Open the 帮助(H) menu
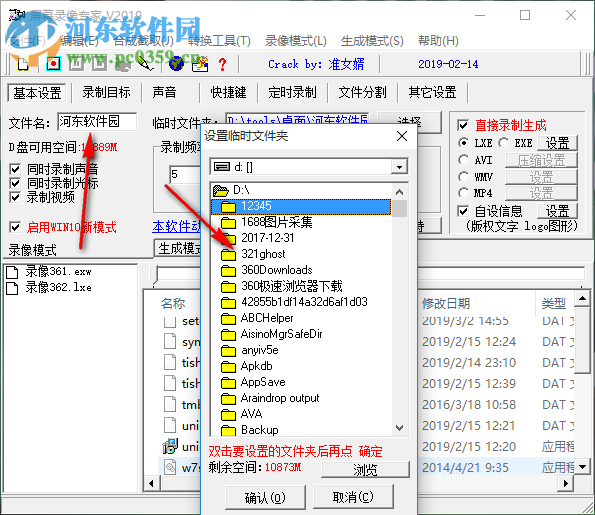This screenshot has height=515, width=595. (438, 41)
